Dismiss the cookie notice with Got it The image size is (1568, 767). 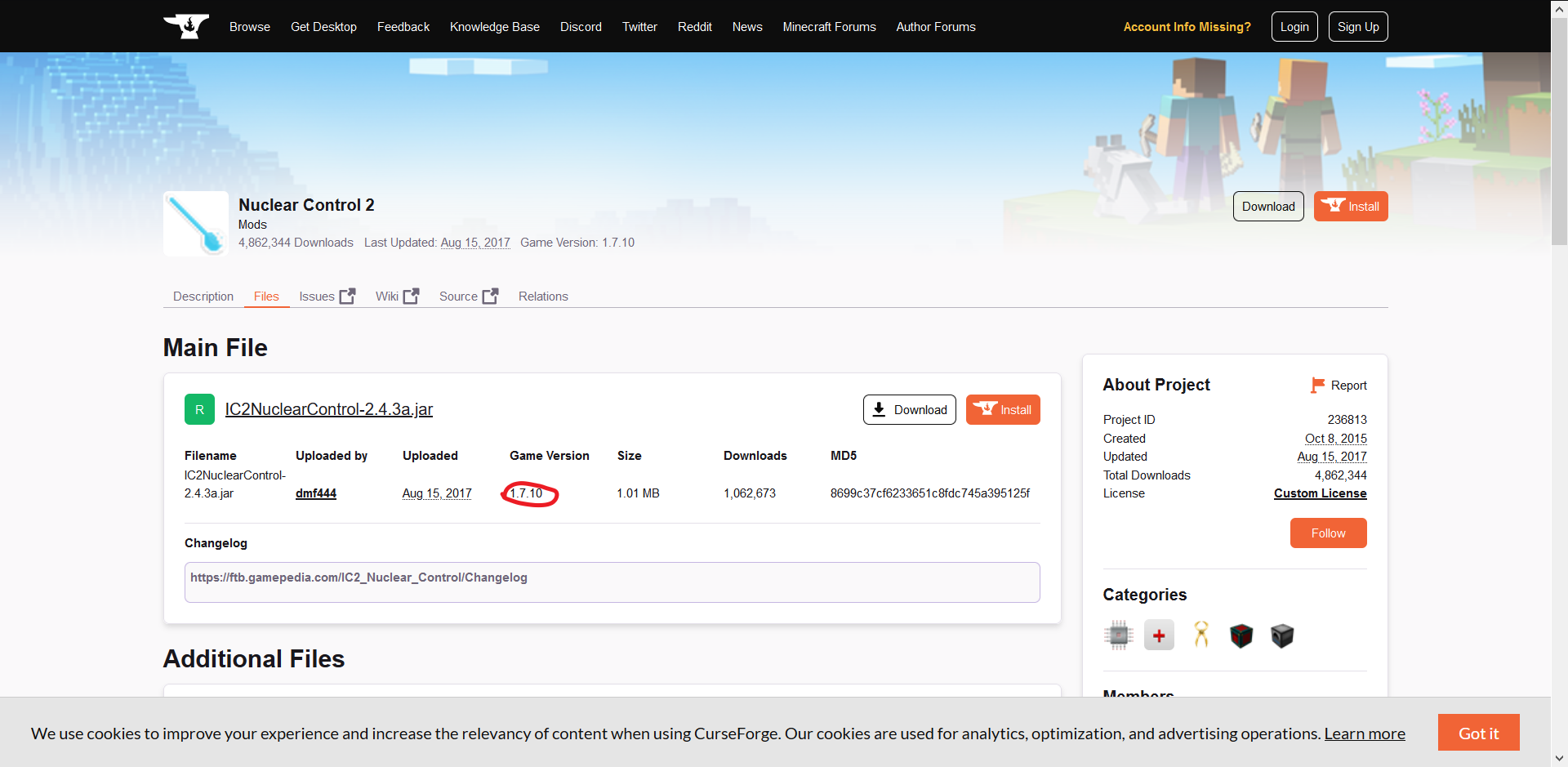pyautogui.click(x=1478, y=733)
